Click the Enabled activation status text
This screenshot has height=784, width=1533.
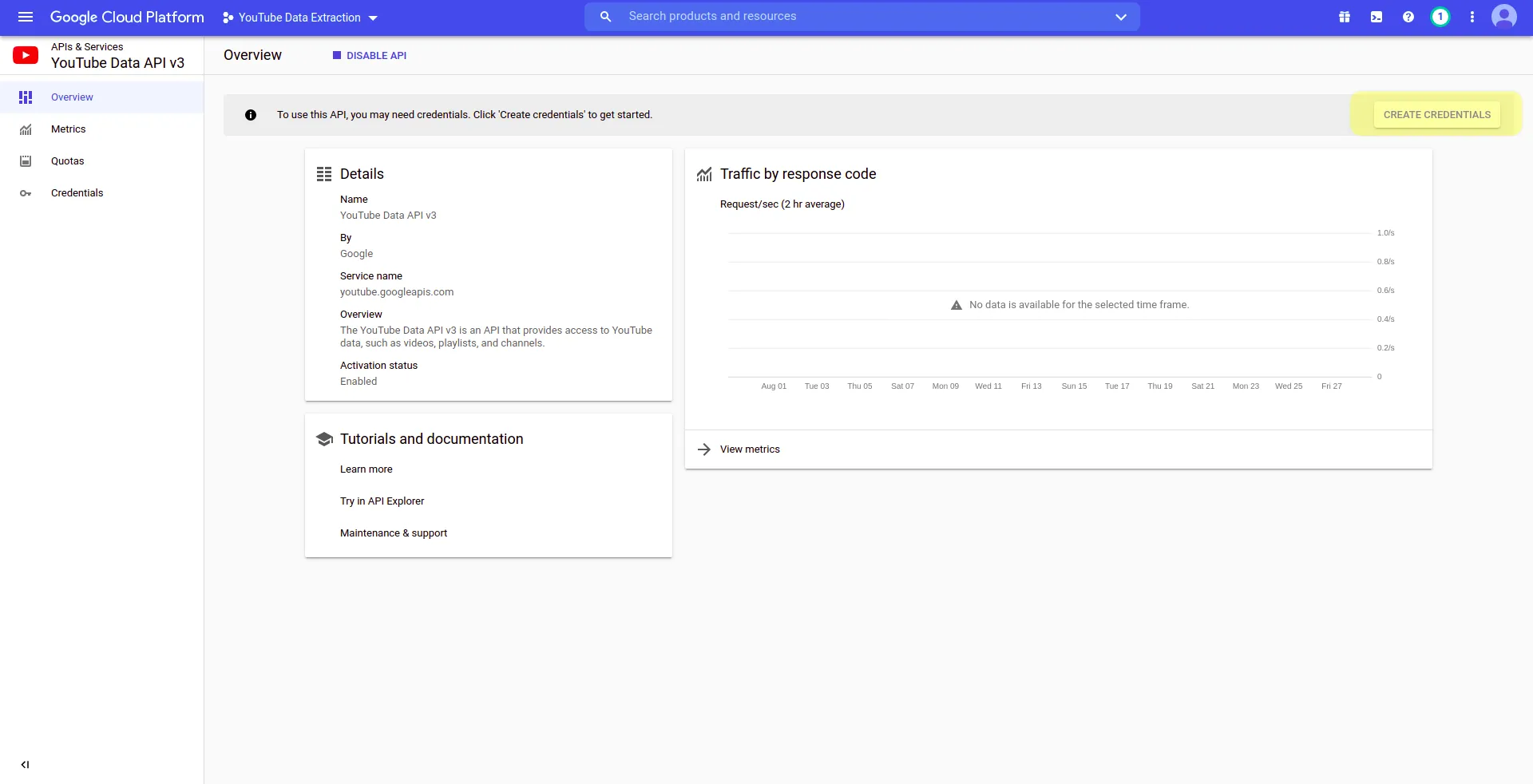coord(358,382)
